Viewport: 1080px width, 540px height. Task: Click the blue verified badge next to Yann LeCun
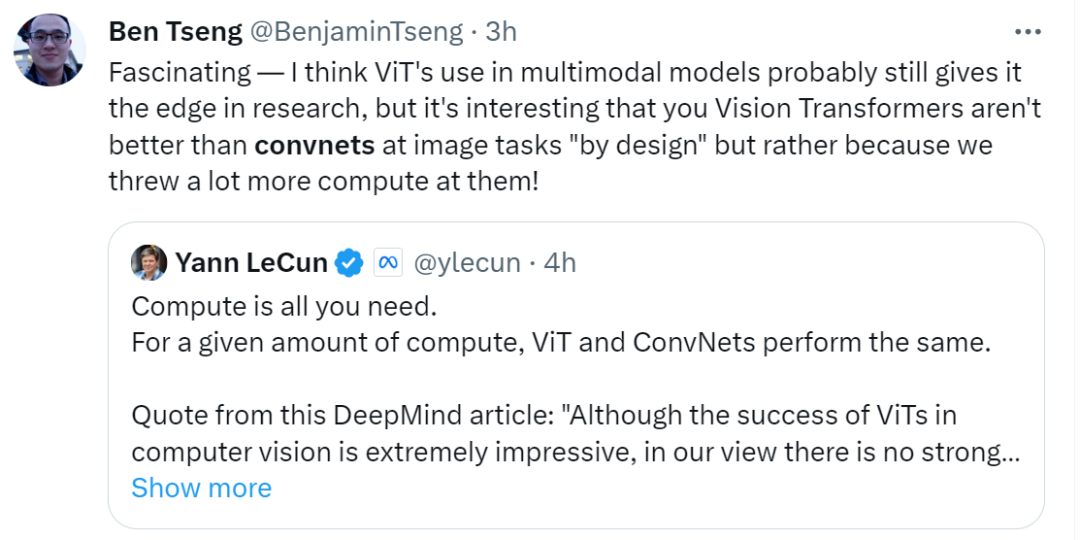[x=349, y=263]
